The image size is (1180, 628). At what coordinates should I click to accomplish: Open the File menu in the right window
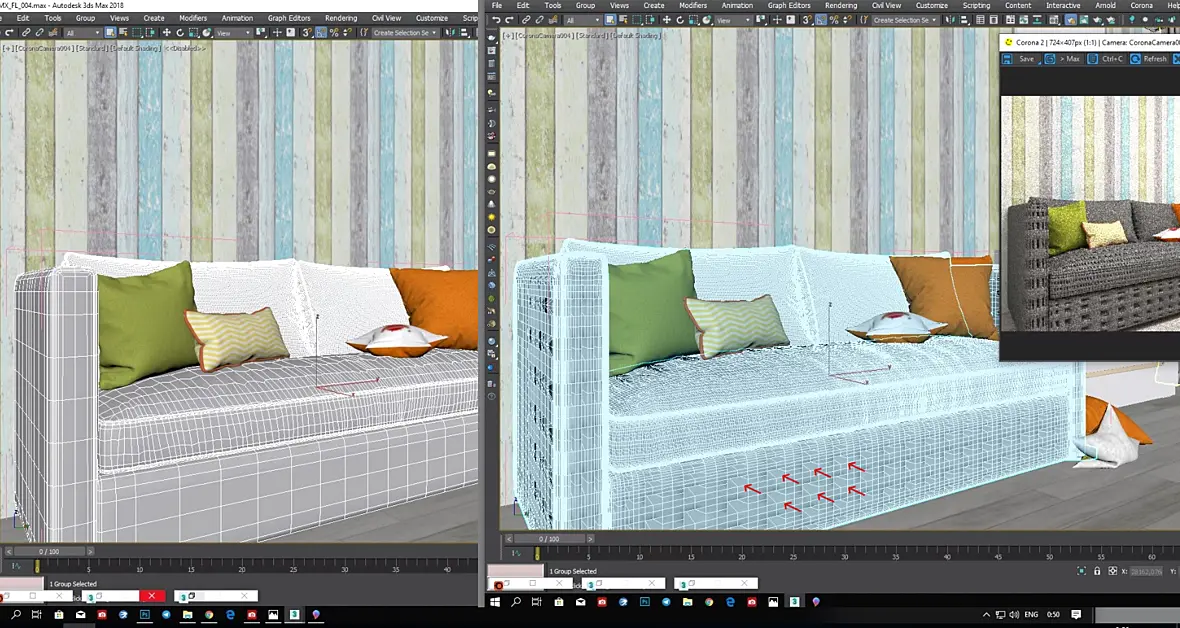point(497,5)
